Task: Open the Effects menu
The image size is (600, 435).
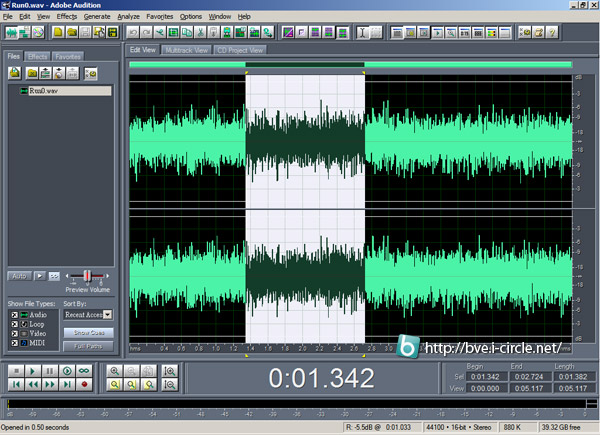Action: (67, 17)
